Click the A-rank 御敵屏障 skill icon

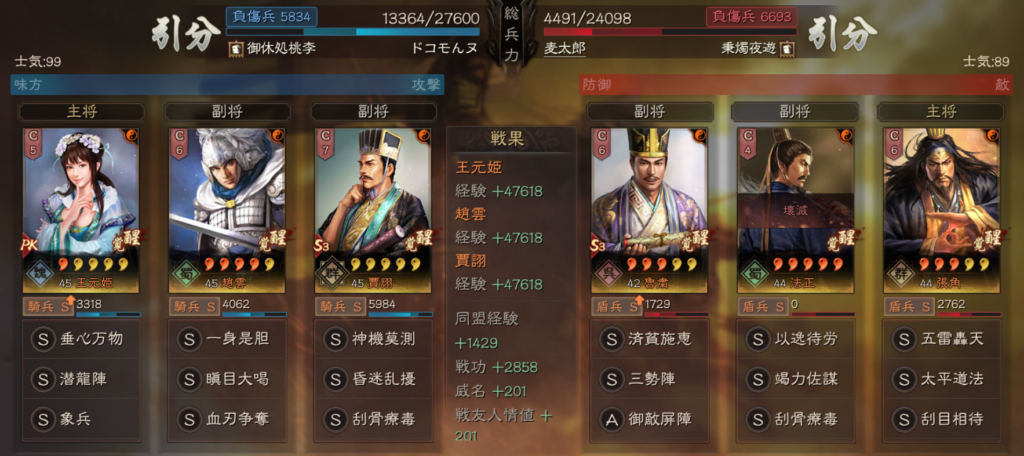tap(611, 419)
